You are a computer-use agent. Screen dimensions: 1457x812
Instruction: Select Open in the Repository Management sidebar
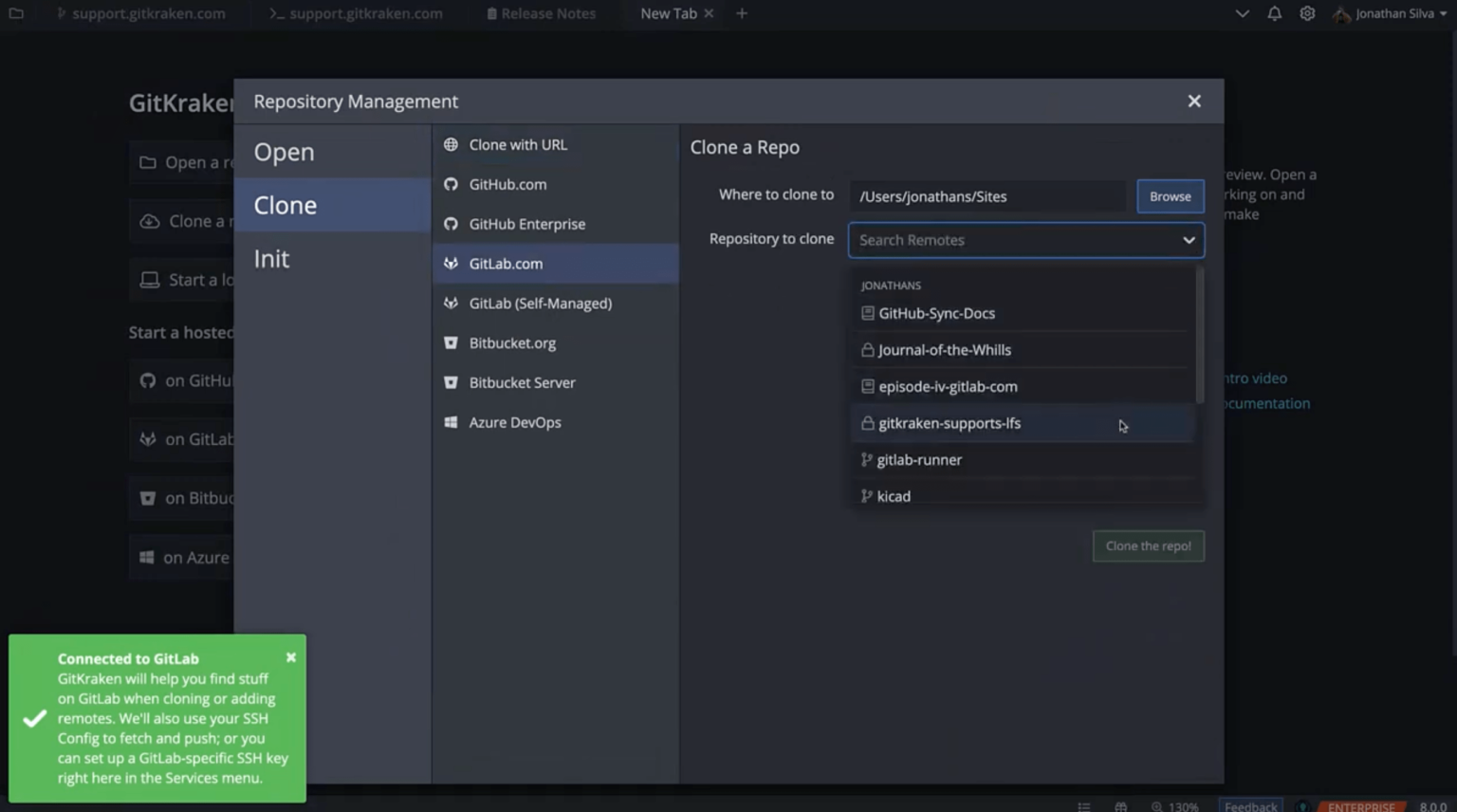(x=284, y=152)
